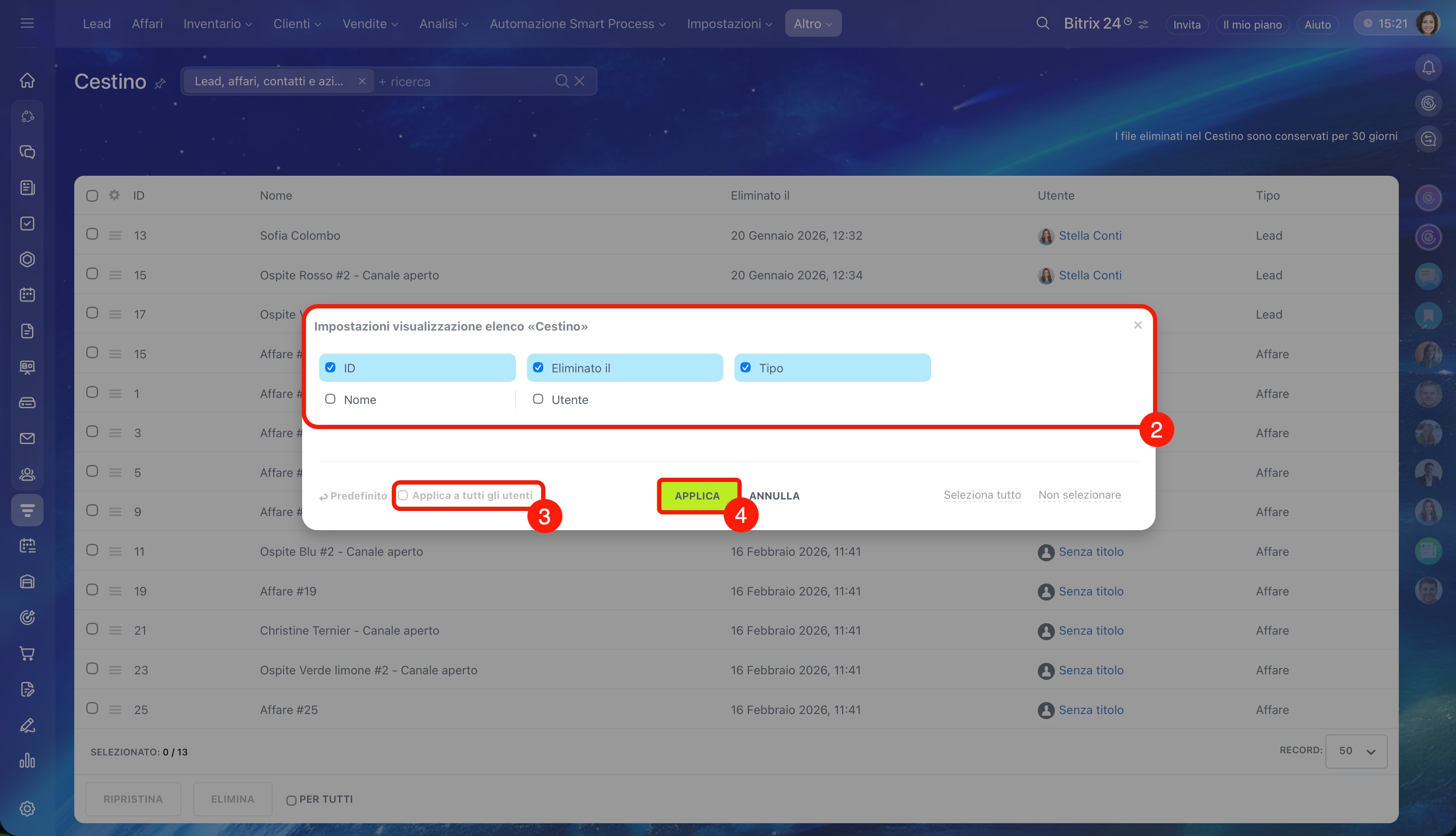Click the pin icon next to Cestino

pos(160,84)
